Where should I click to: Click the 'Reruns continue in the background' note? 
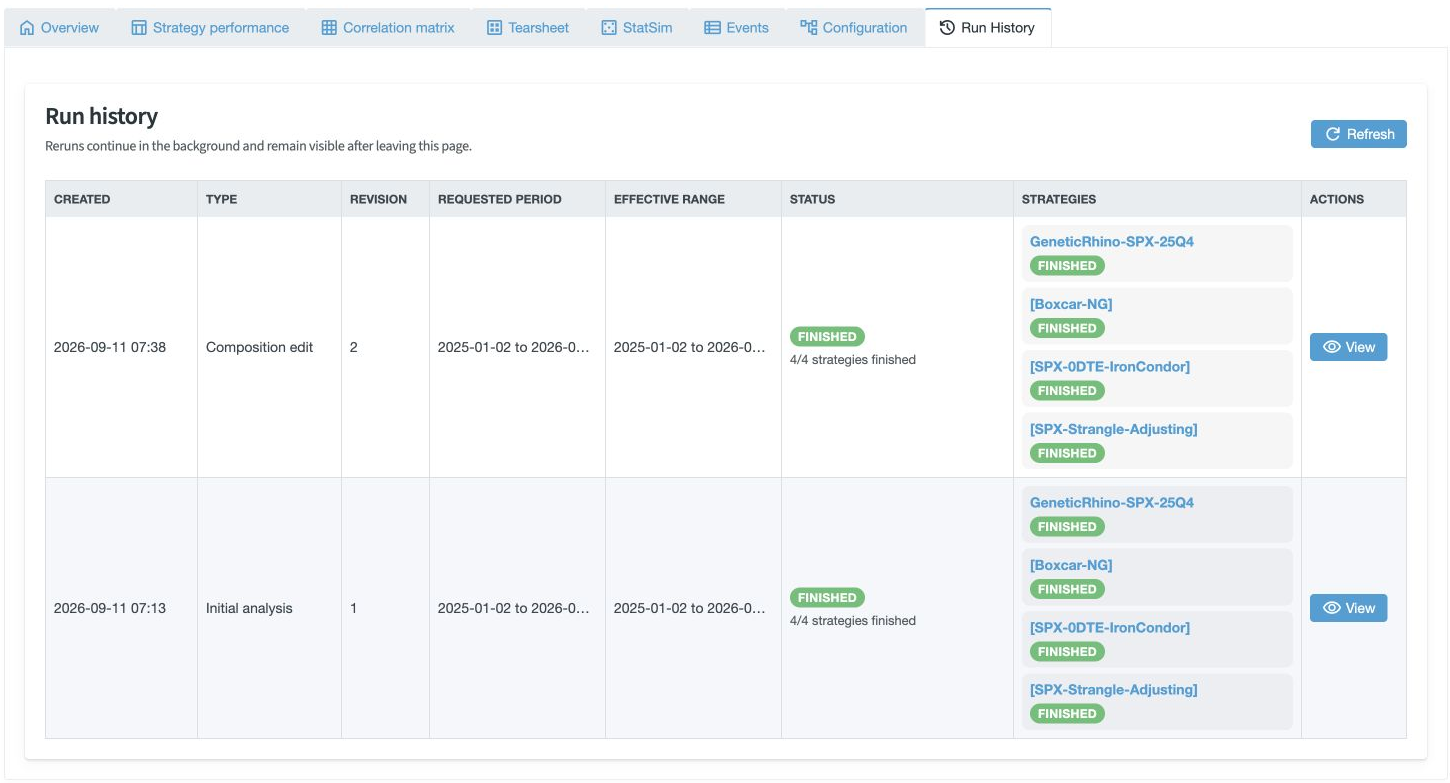point(258,146)
